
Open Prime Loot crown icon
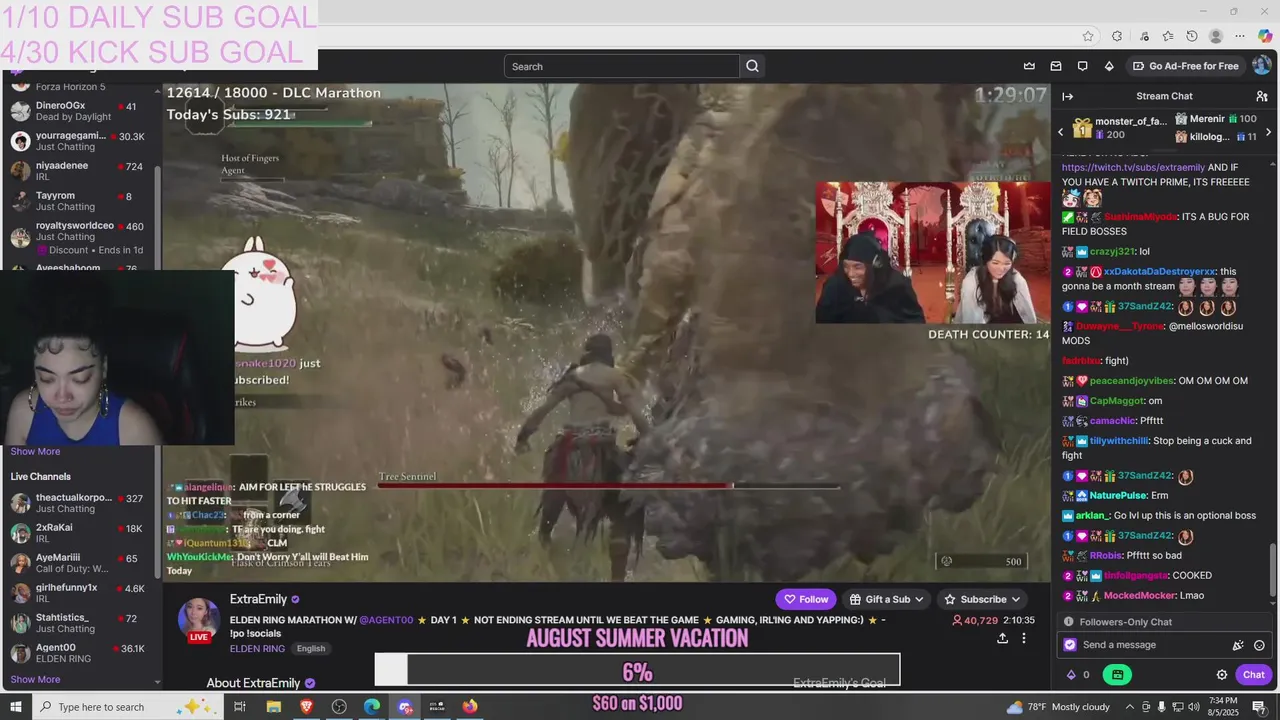coord(1029,66)
